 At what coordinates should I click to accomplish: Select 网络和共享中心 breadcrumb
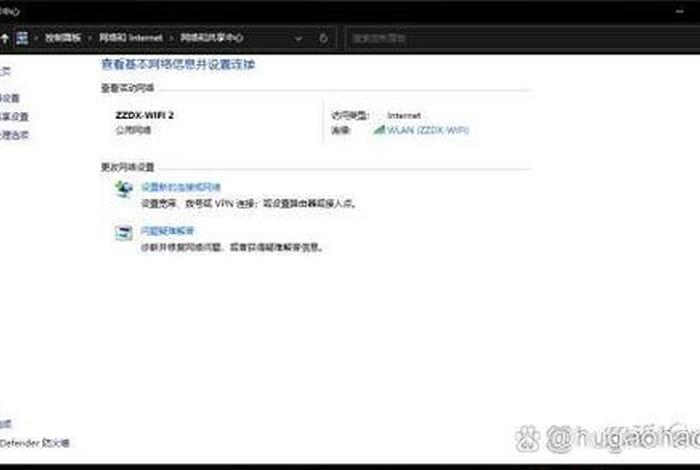click(x=211, y=38)
